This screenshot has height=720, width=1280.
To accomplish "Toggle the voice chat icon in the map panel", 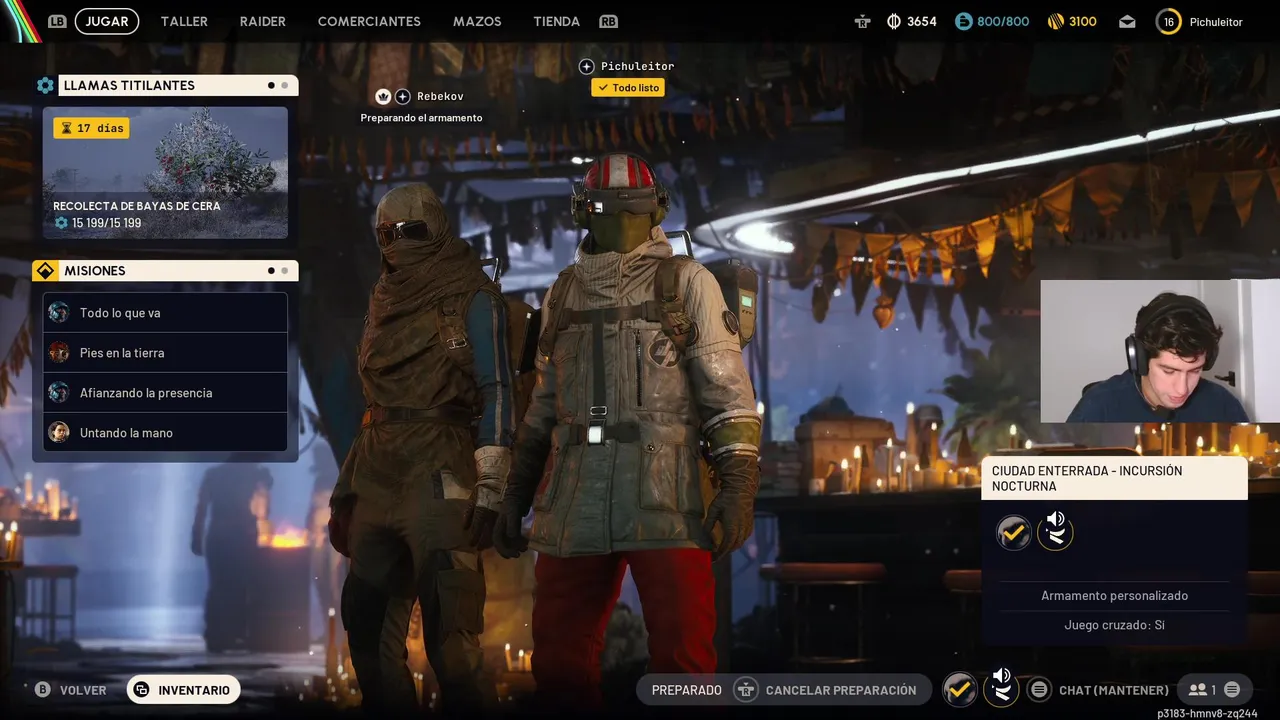I will [1055, 530].
